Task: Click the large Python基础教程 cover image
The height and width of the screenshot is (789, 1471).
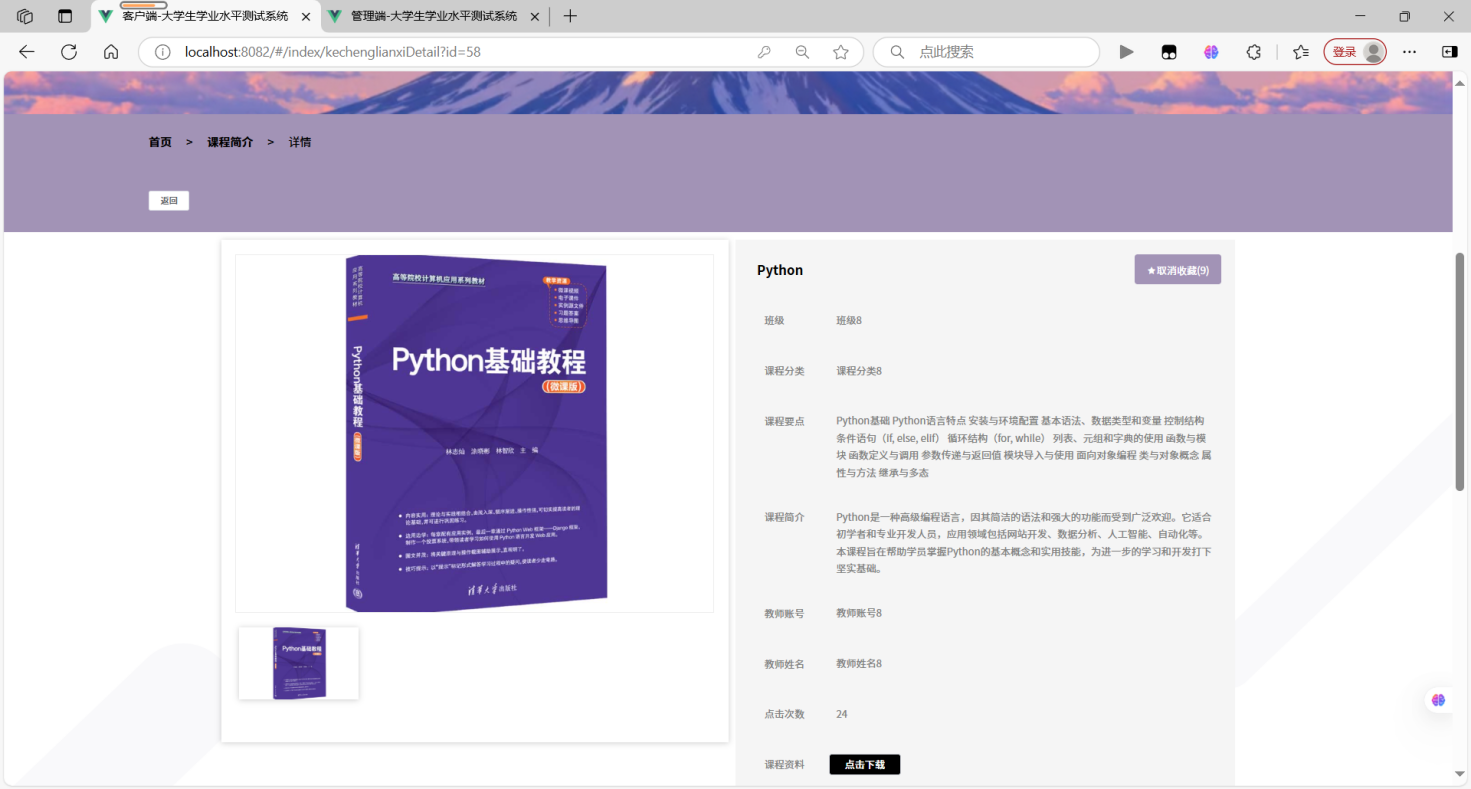Action: click(x=475, y=433)
